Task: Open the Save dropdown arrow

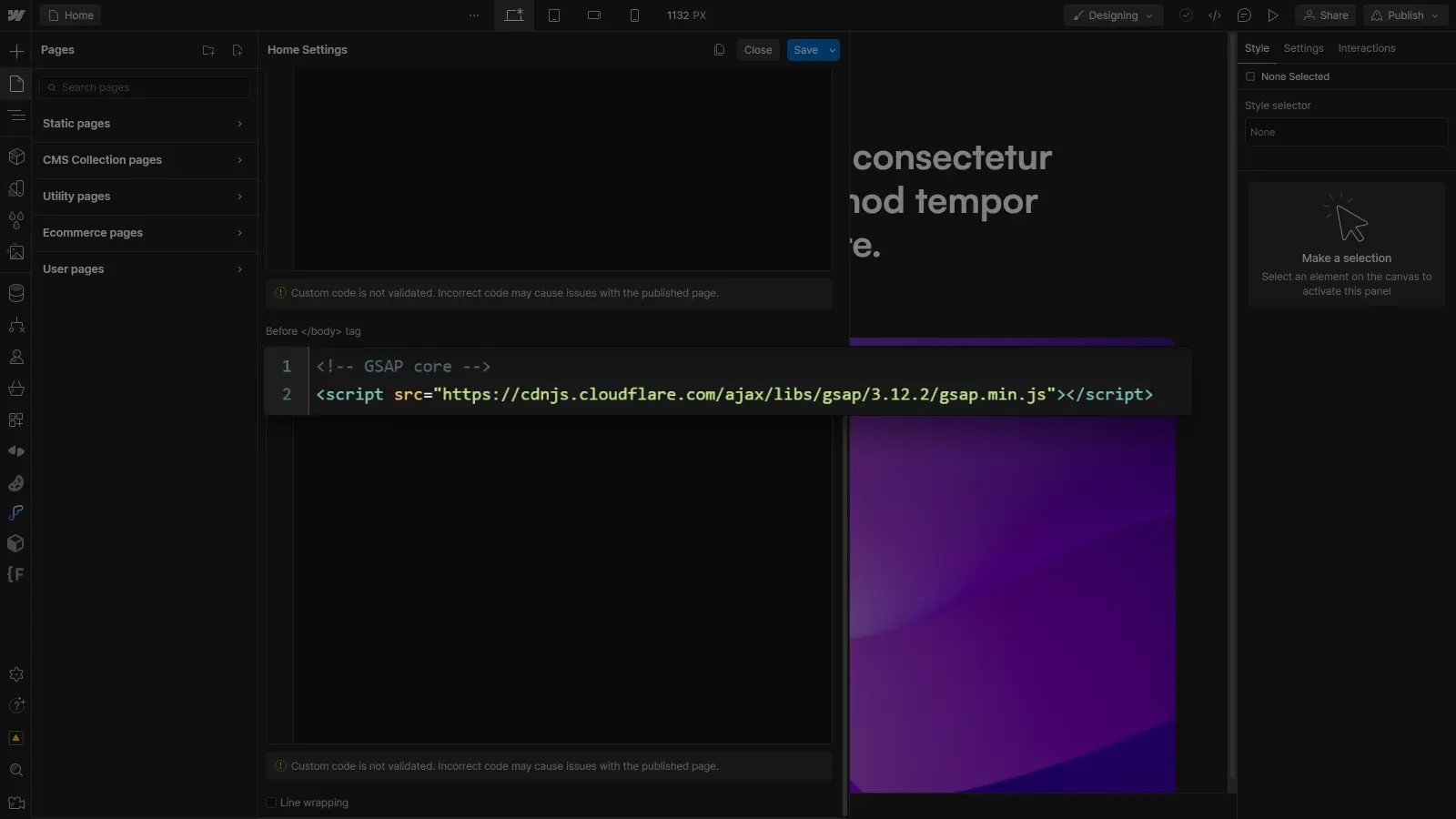Action: [832, 50]
